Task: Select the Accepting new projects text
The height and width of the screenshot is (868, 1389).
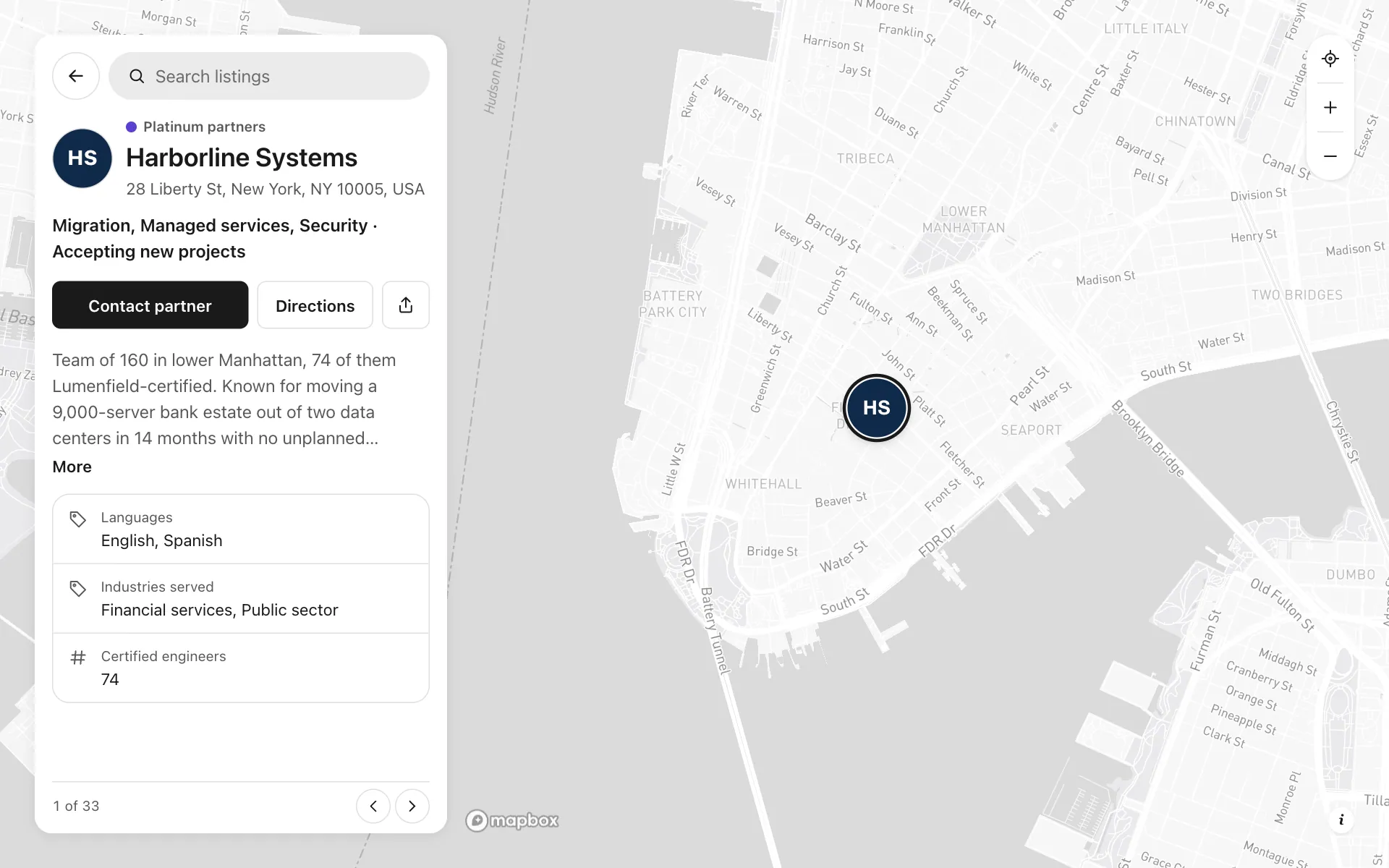Action: [149, 252]
